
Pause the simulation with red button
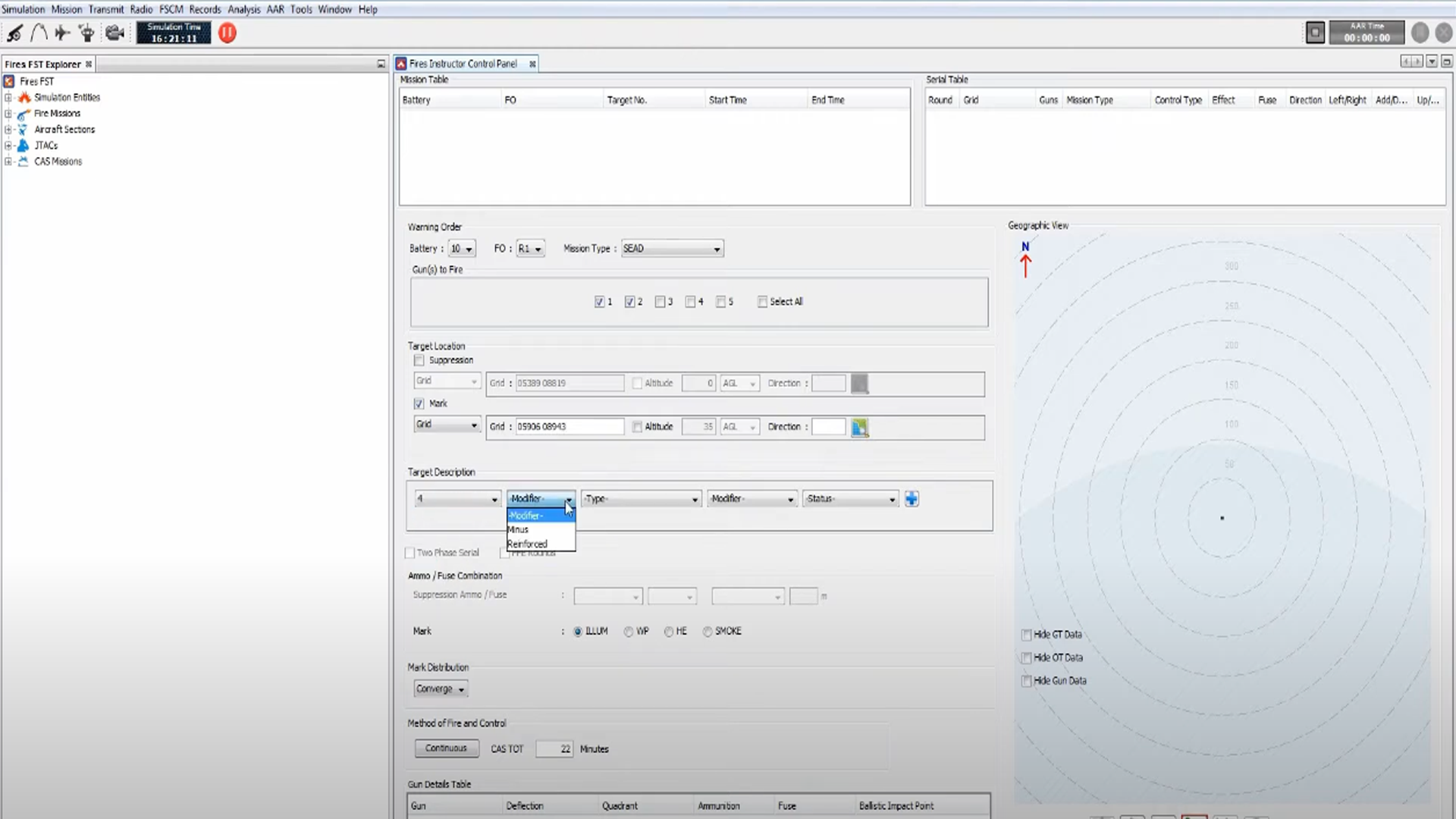point(227,33)
